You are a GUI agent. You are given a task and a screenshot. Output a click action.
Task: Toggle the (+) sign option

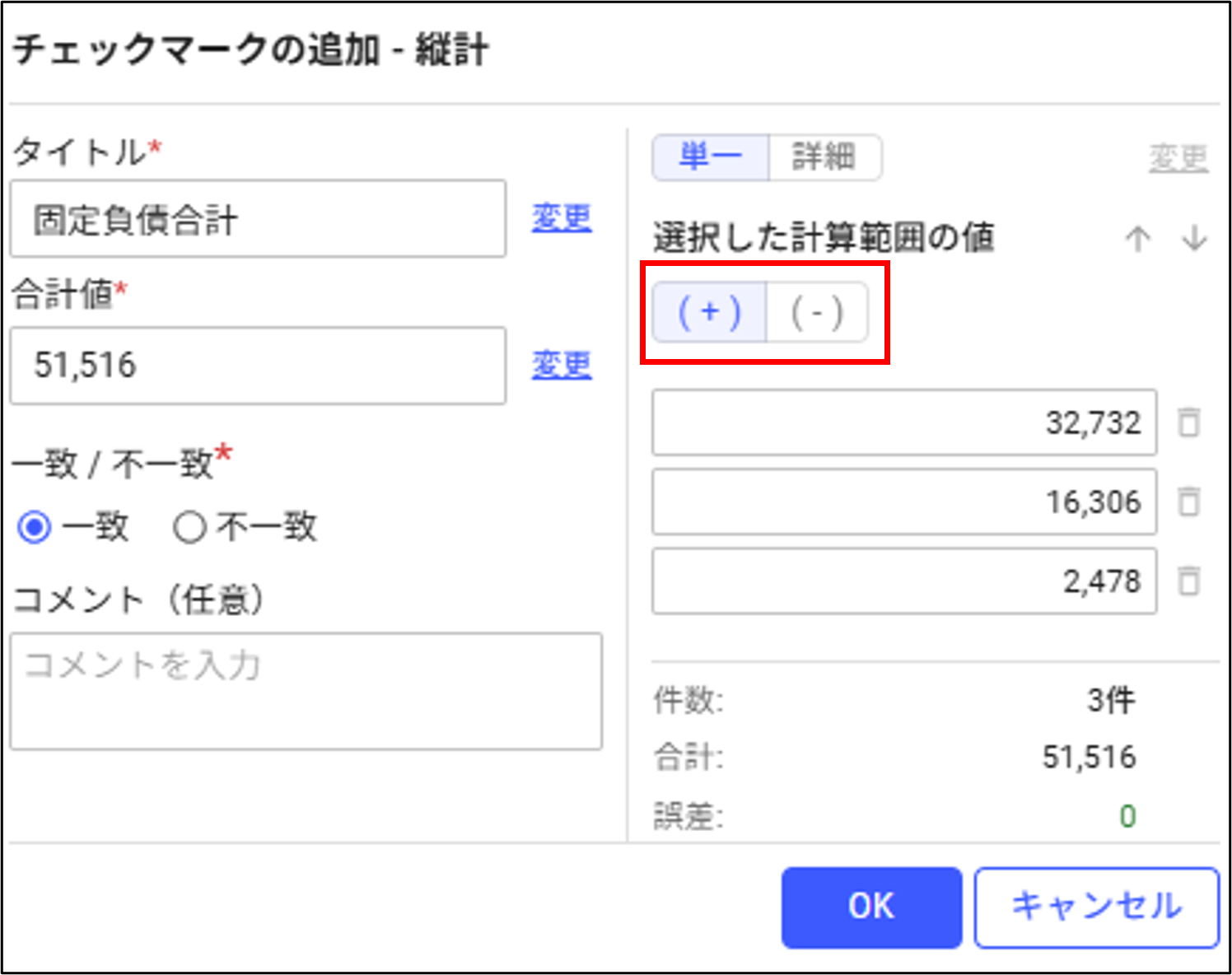pos(709,312)
